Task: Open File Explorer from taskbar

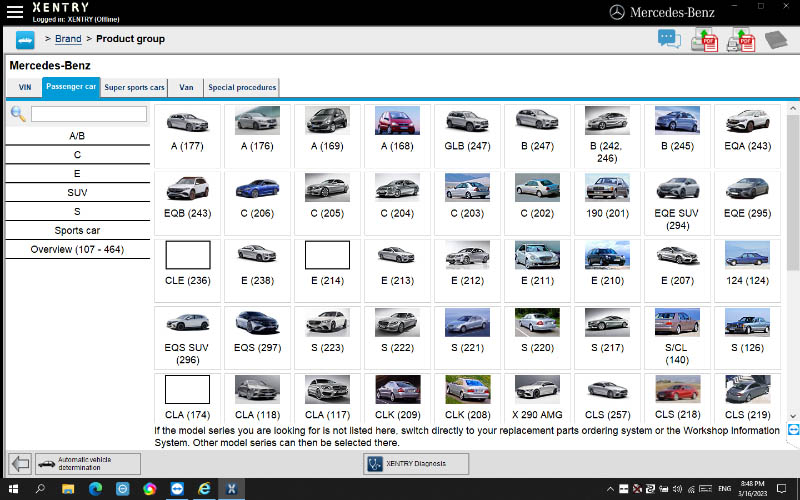Action: (68, 489)
